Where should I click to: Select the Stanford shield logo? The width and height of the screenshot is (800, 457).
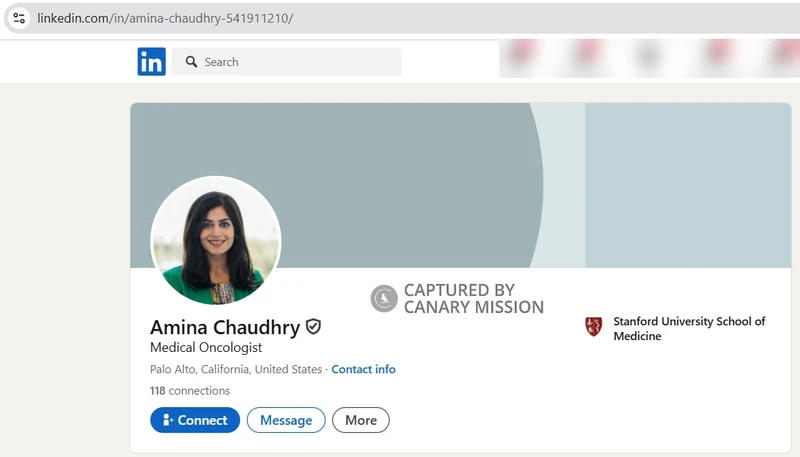pyautogui.click(x=593, y=327)
